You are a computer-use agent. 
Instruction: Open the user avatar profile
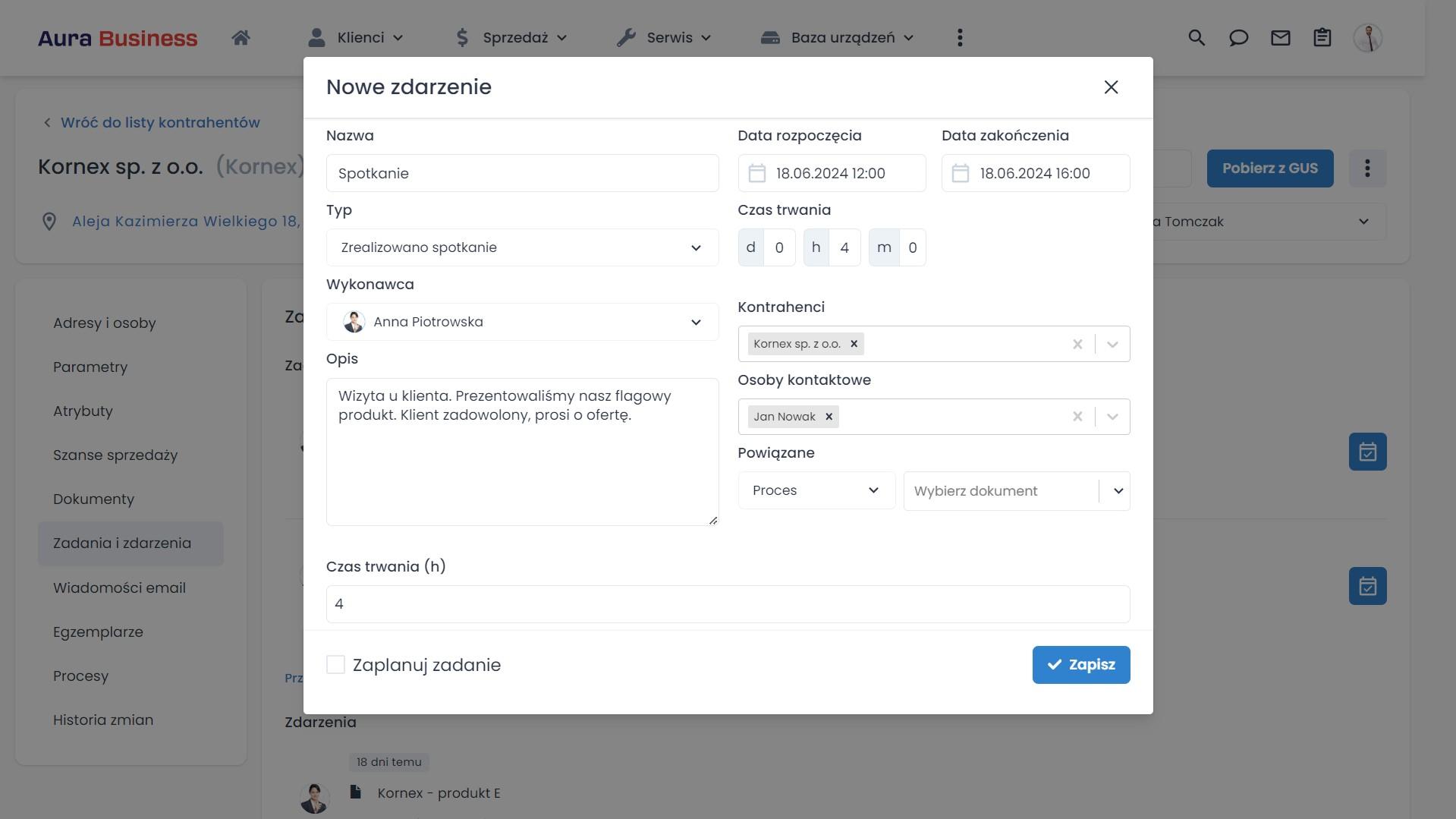pyautogui.click(x=1367, y=37)
